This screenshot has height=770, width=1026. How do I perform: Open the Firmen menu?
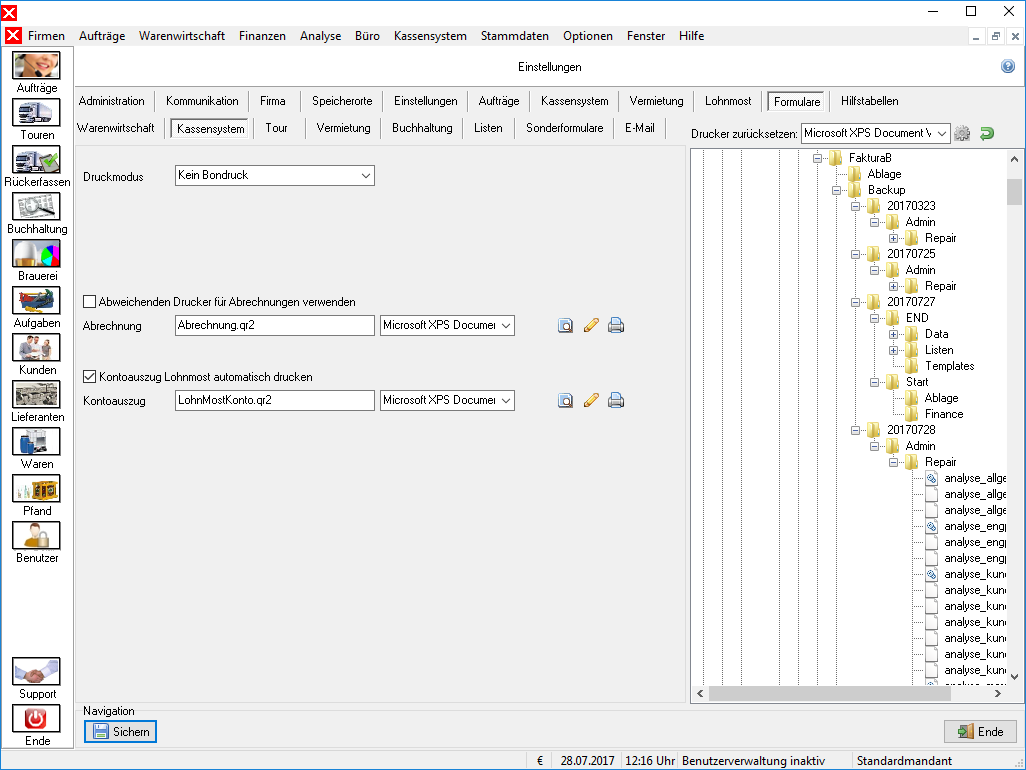46,36
